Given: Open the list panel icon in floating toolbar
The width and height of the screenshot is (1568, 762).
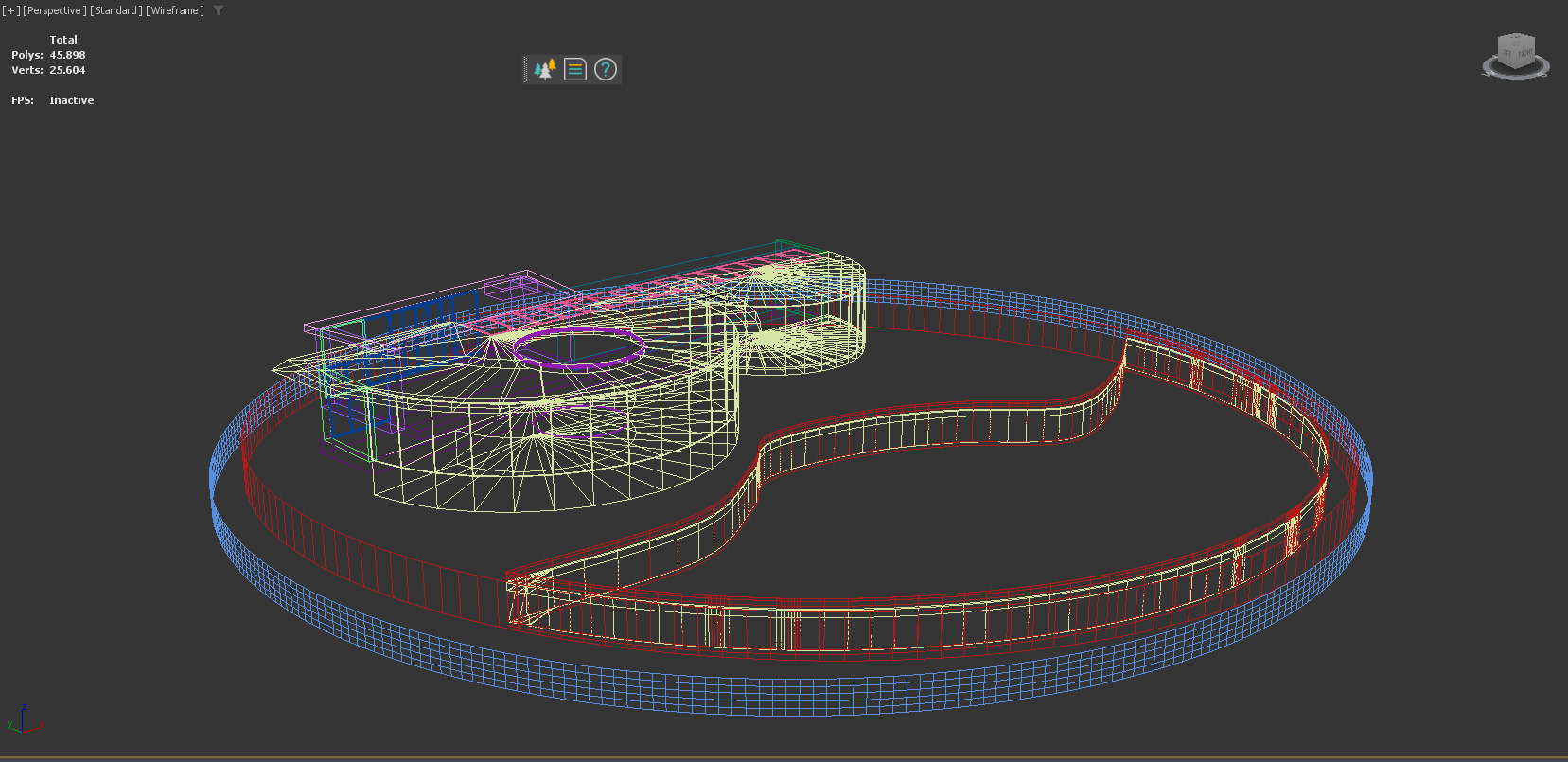Looking at the screenshot, I should (575, 69).
